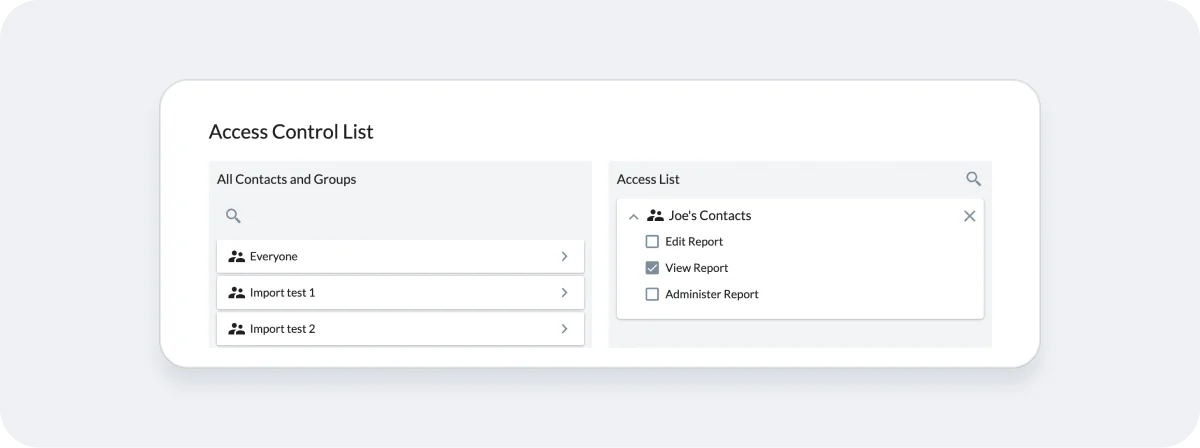The image size is (1200, 448).
Task: Click the Access Control List title
Action: click(x=291, y=132)
